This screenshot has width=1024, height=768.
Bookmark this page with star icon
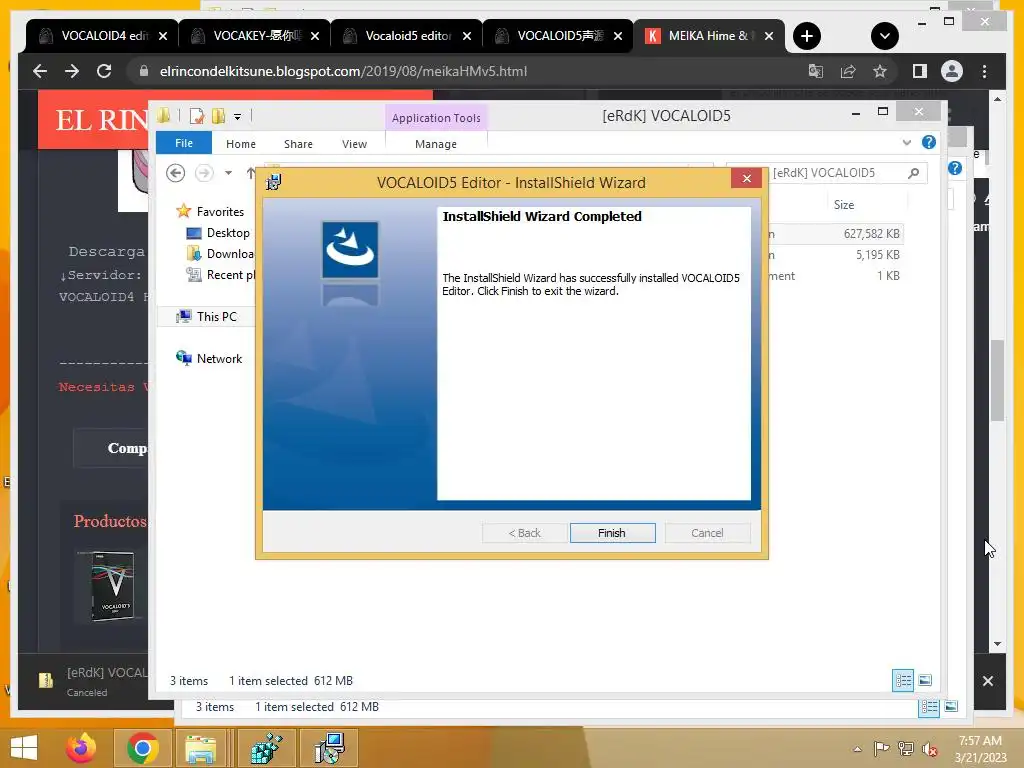point(880,71)
